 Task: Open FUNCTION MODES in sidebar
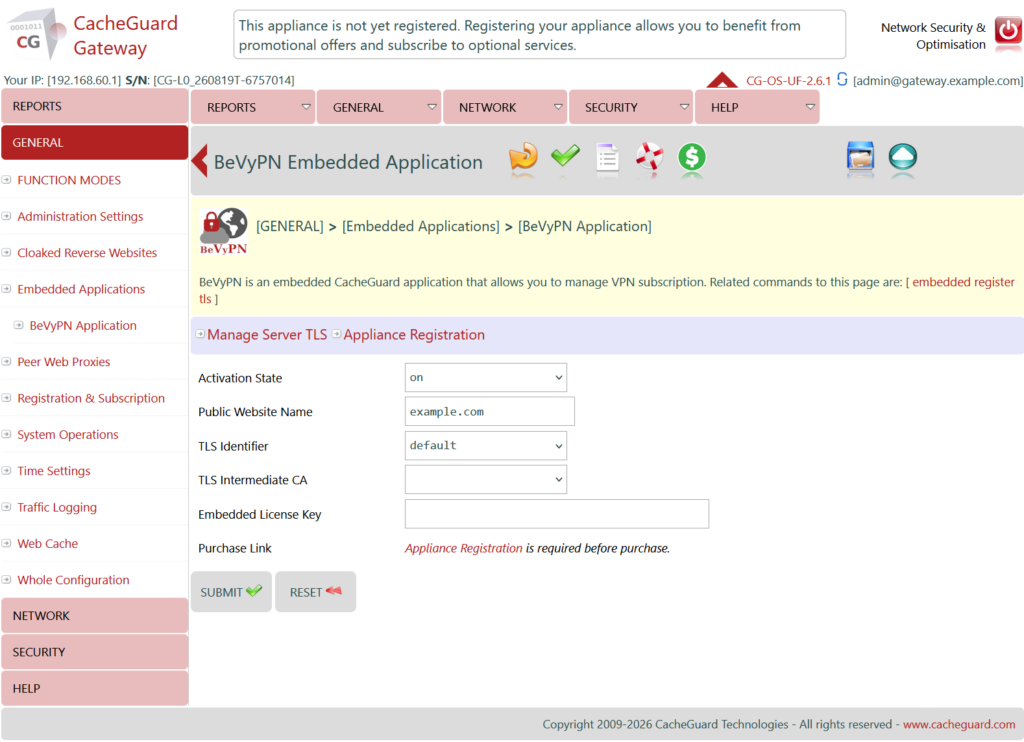point(69,180)
